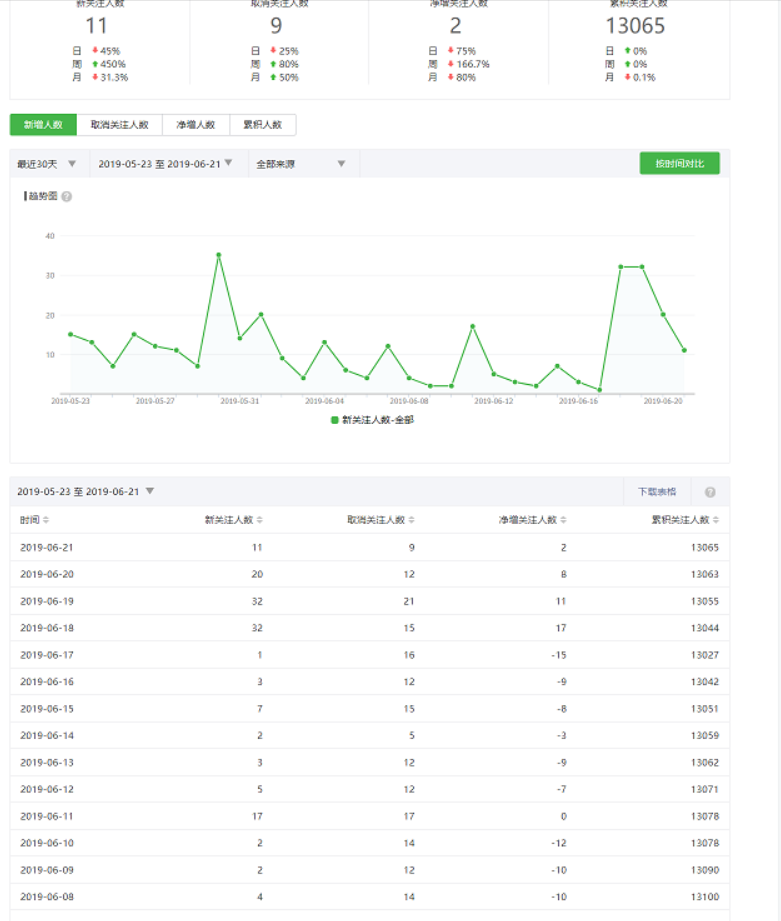Click the 2019-06-09 table row date
The image size is (781, 921).
point(47,870)
